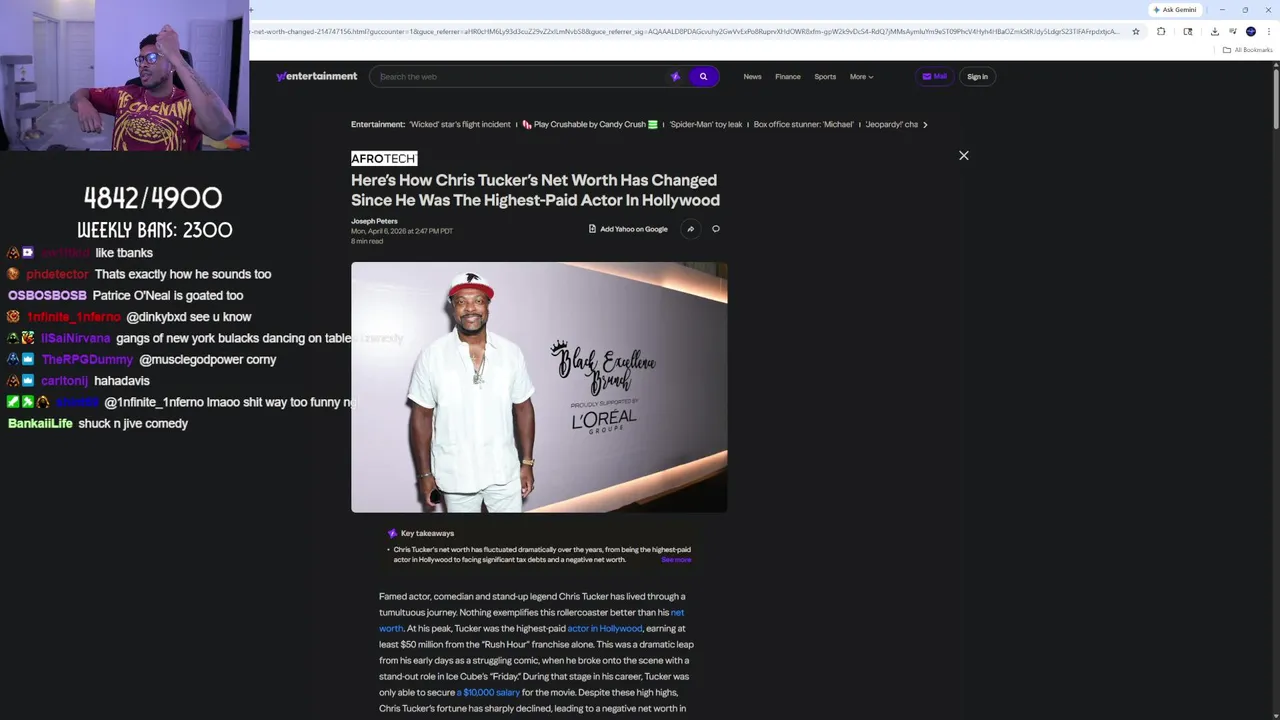Bookmark this page with the star icon

click(x=1136, y=31)
